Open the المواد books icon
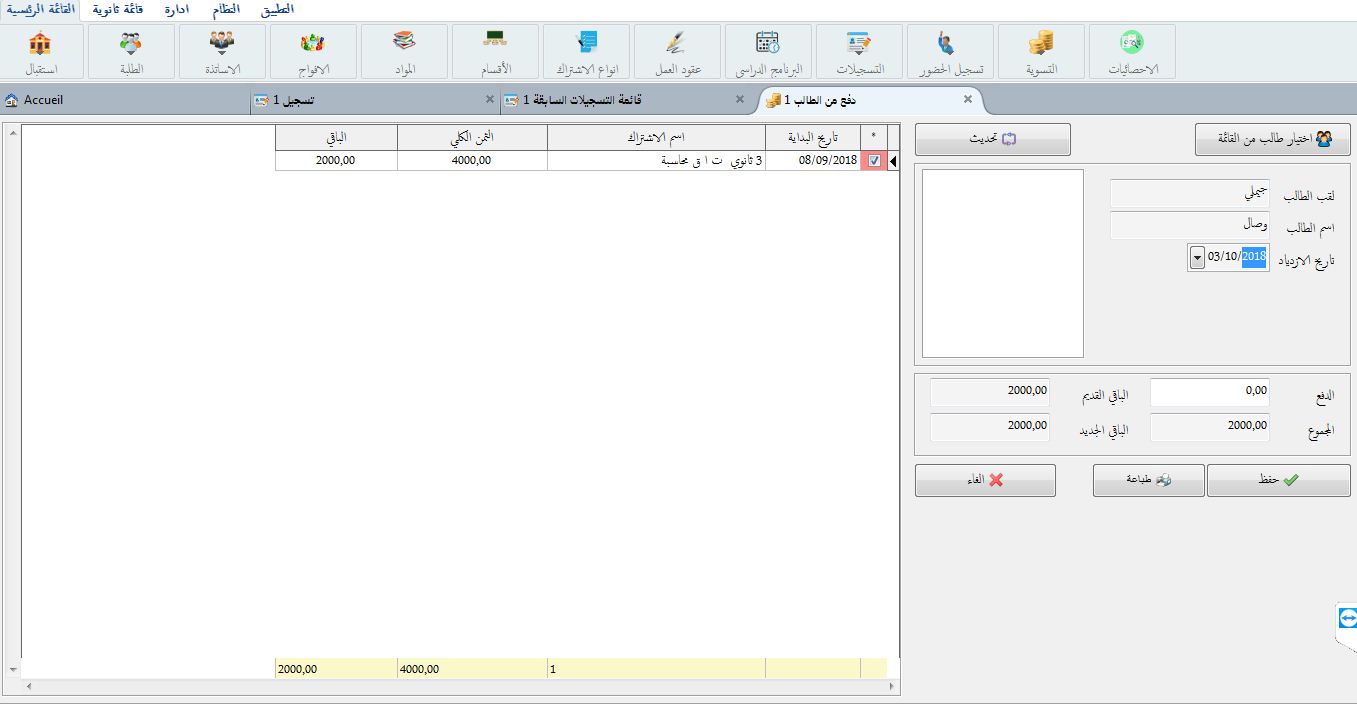 pyautogui.click(x=404, y=51)
